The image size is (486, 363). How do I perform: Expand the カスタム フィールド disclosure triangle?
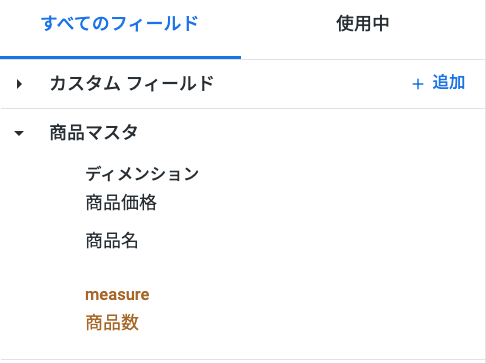19,84
